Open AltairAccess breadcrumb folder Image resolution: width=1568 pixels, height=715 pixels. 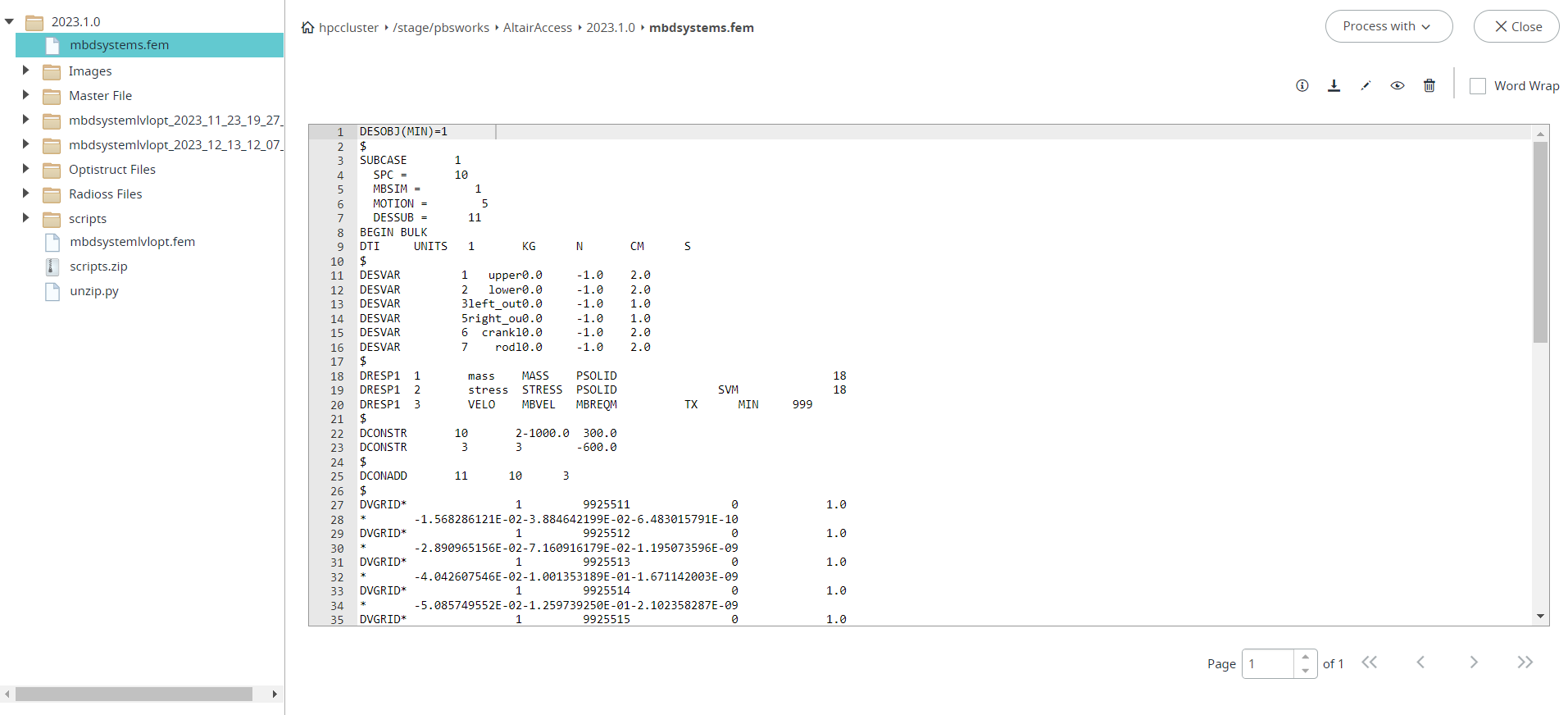pos(538,28)
